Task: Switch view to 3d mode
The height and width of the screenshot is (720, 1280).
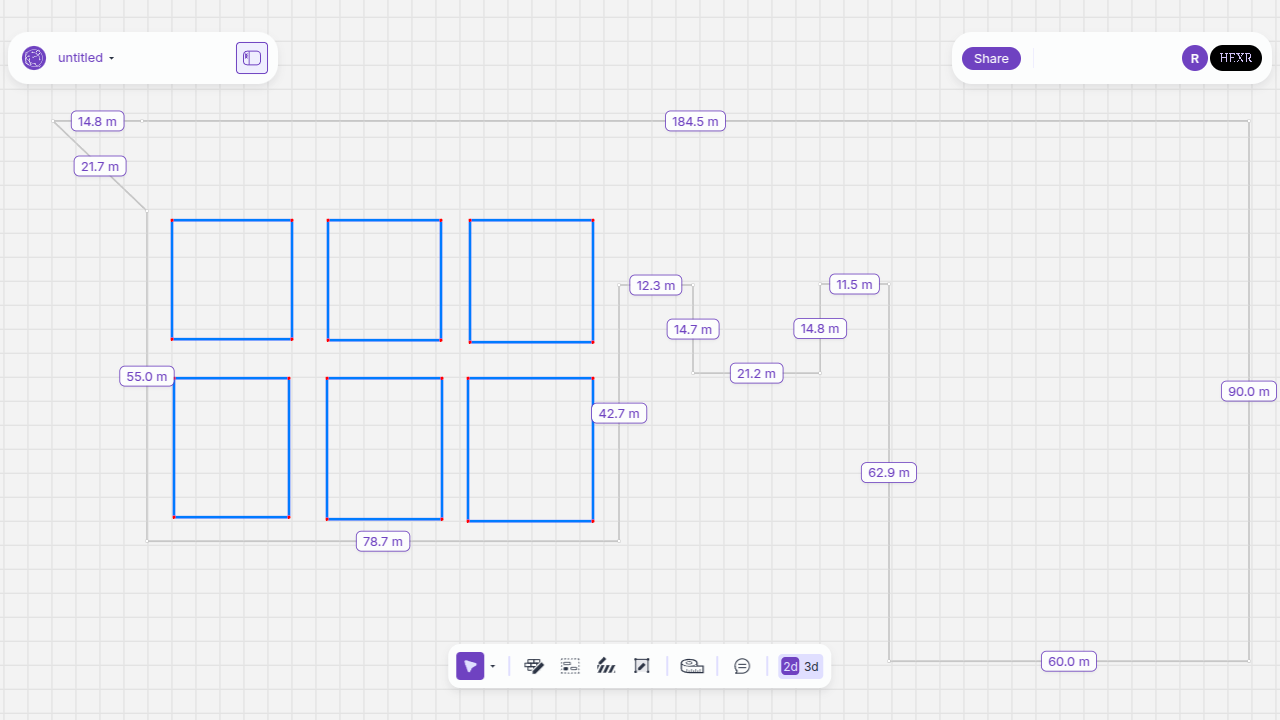Action: [x=812, y=666]
